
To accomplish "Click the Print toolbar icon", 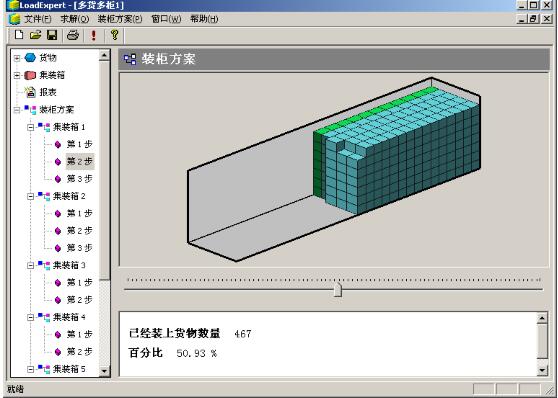I will pyautogui.click(x=73, y=35).
